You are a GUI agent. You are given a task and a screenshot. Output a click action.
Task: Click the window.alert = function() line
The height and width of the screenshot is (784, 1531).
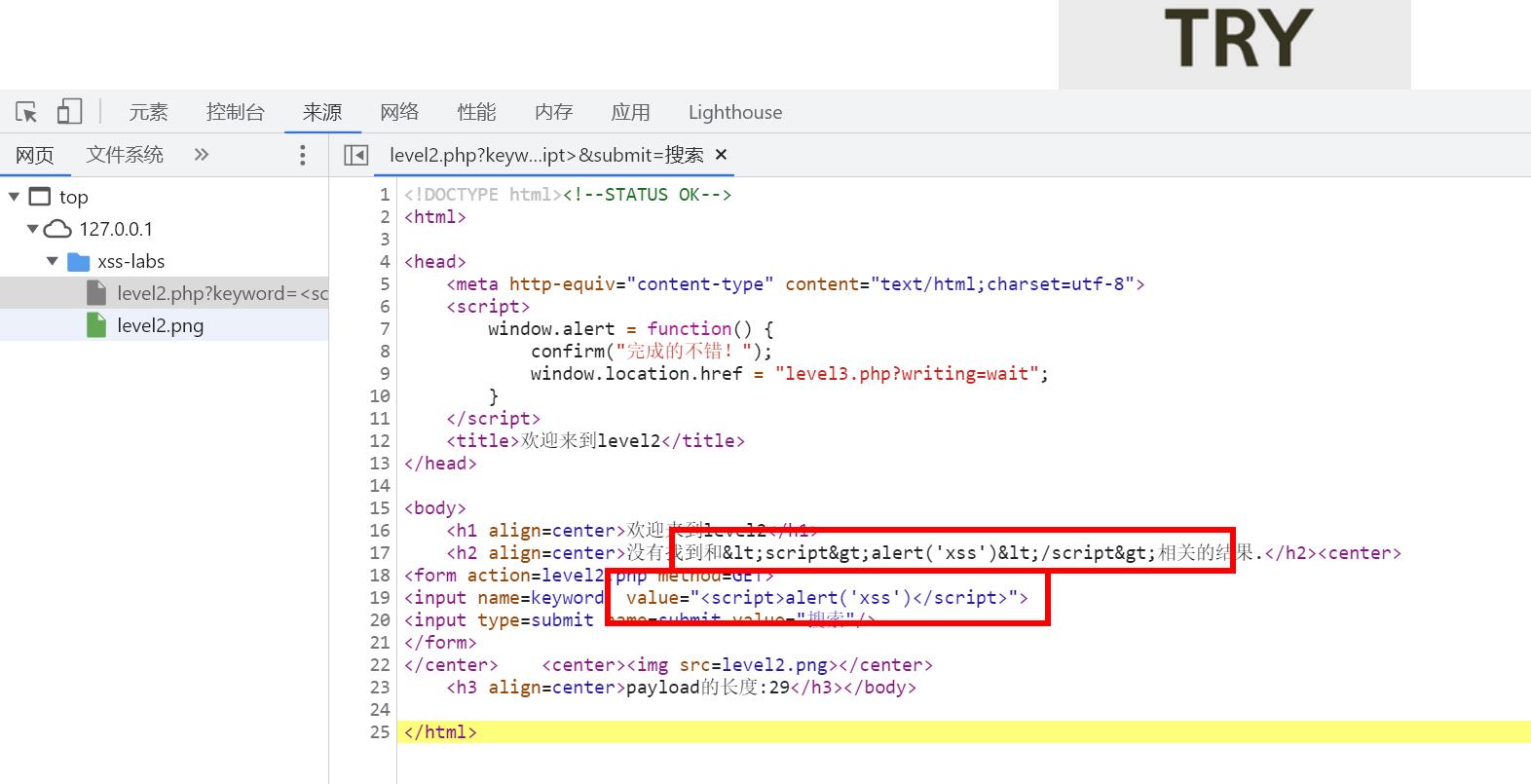(631, 328)
